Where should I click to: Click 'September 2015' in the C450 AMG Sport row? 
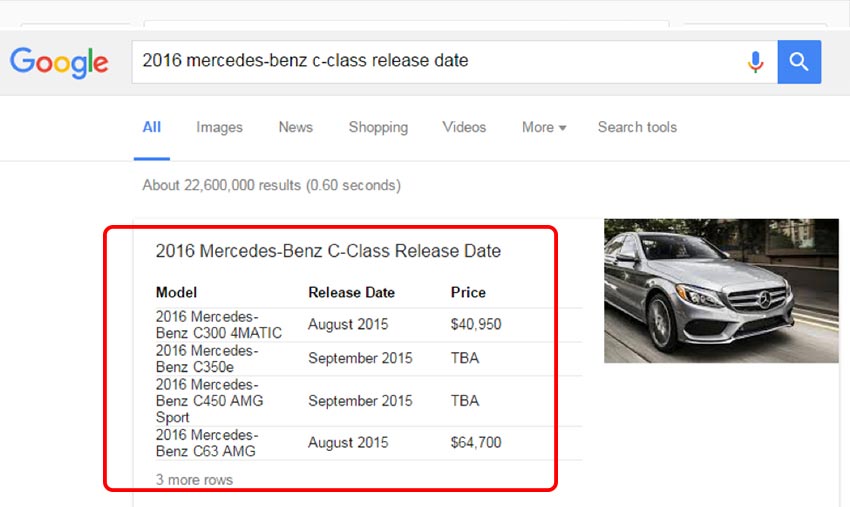(x=360, y=401)
